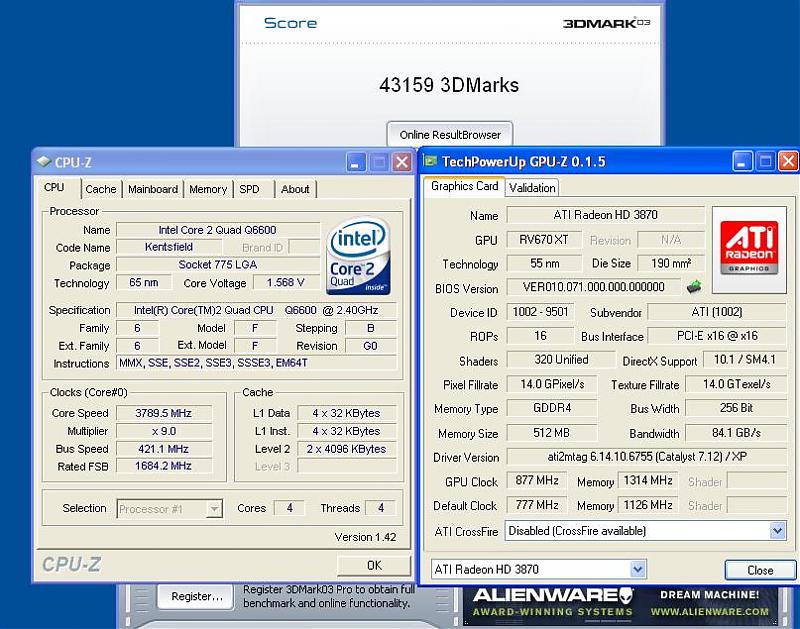Screen dimensions: 800x629
Task: Open the Mainboard tab
Action: [153, 189]
